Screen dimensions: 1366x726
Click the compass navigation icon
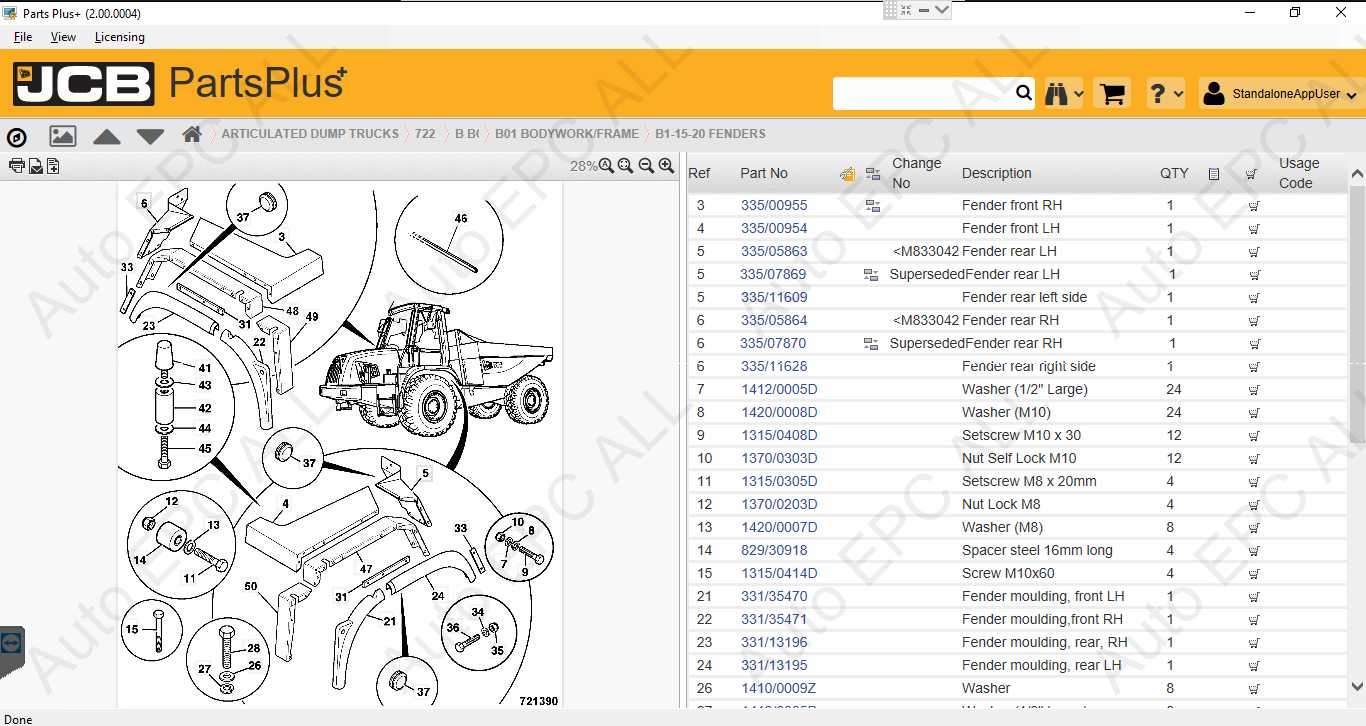click(x=17, y=137)
